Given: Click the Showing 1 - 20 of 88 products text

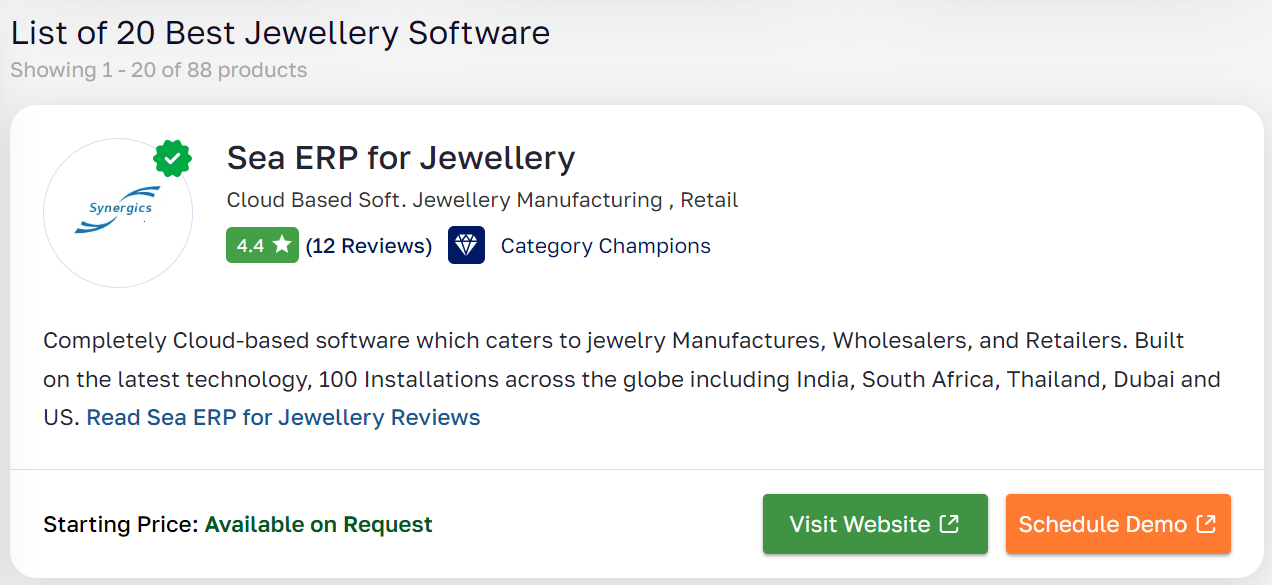Looking at the screenshot, I should point(158,70).
